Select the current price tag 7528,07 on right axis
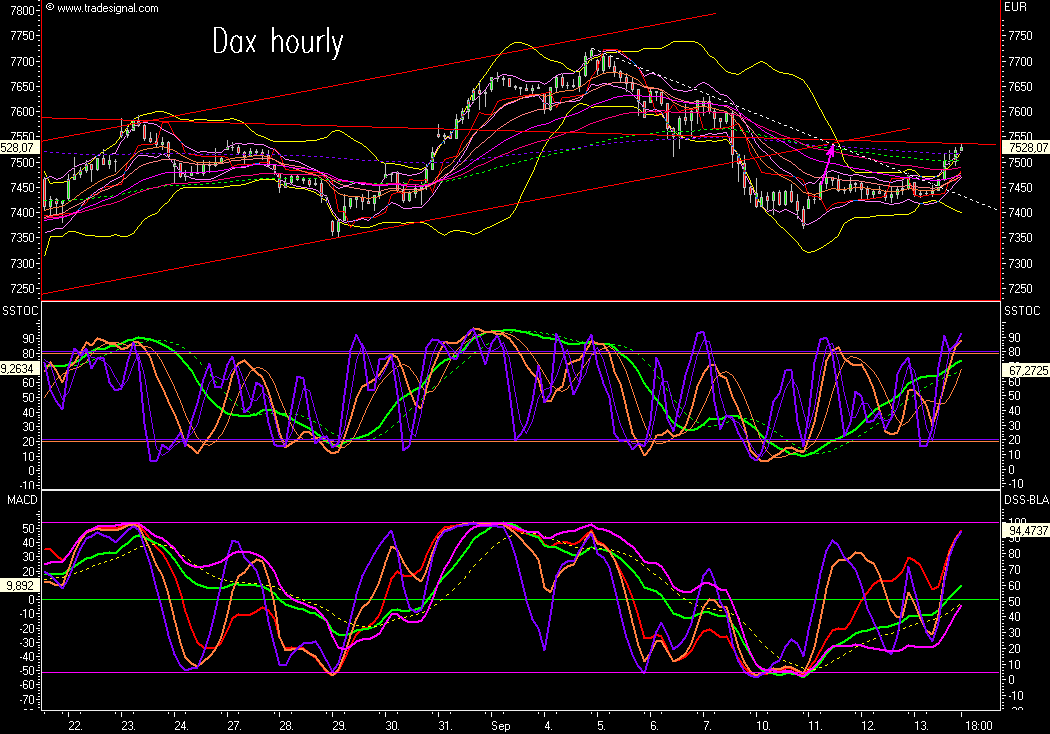Viewport: 1050px width, 734px height. point(1025,147)
